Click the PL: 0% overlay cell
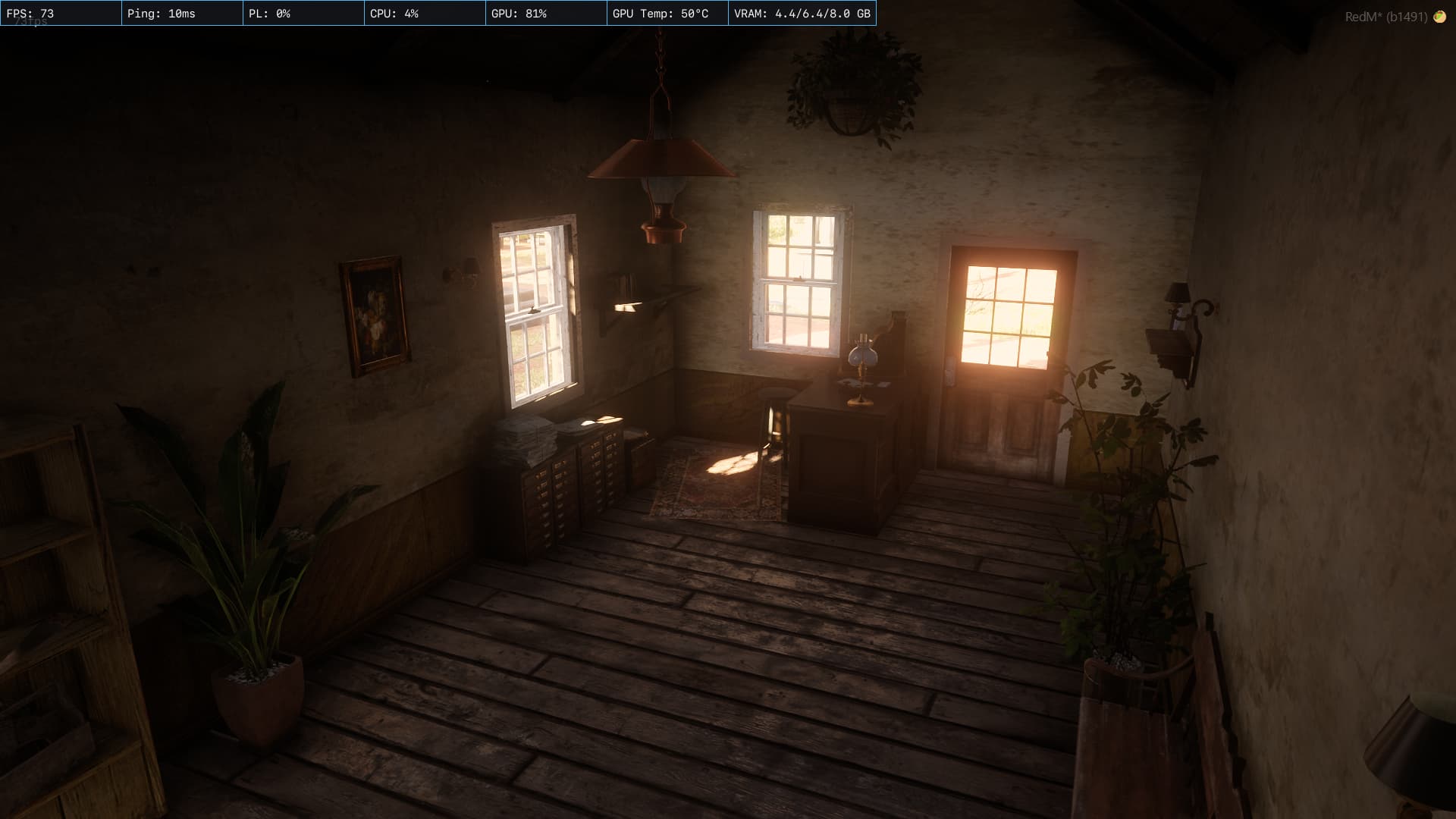1456x819 pixels. coord(303,14)
